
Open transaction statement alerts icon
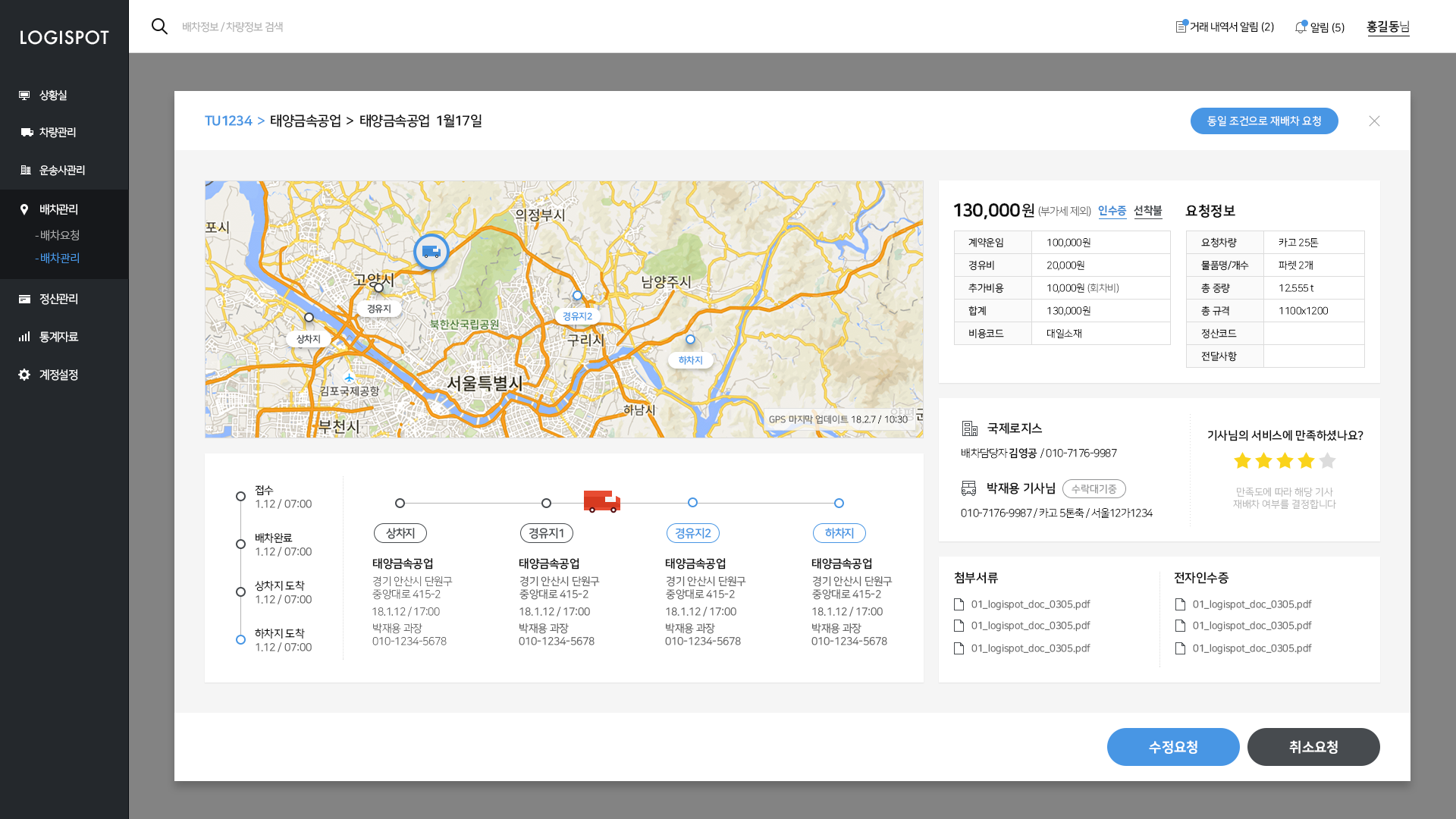pyautogui.click(x=1181, y=27)
